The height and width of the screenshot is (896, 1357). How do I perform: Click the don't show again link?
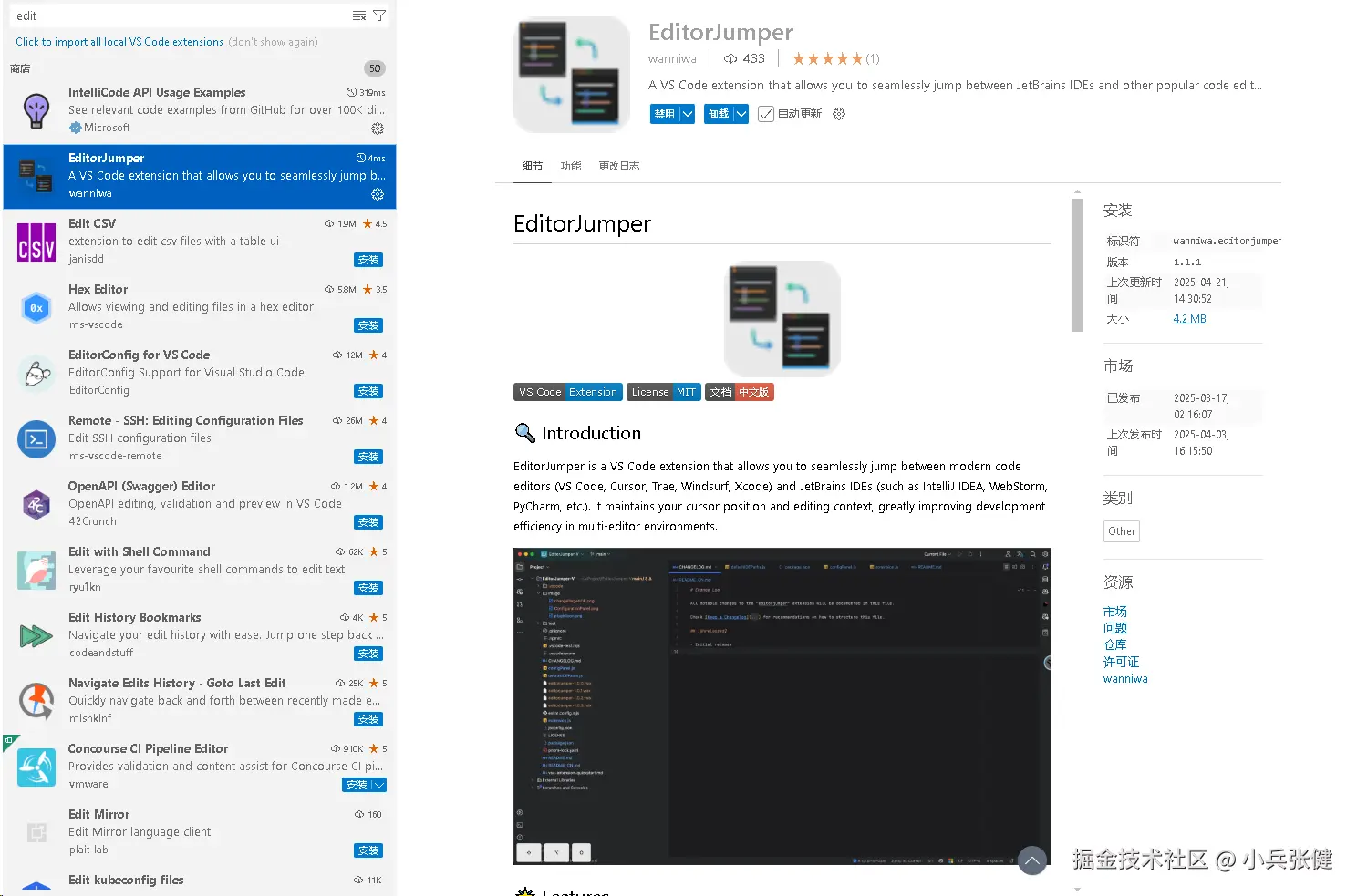(x=274, y=42)
